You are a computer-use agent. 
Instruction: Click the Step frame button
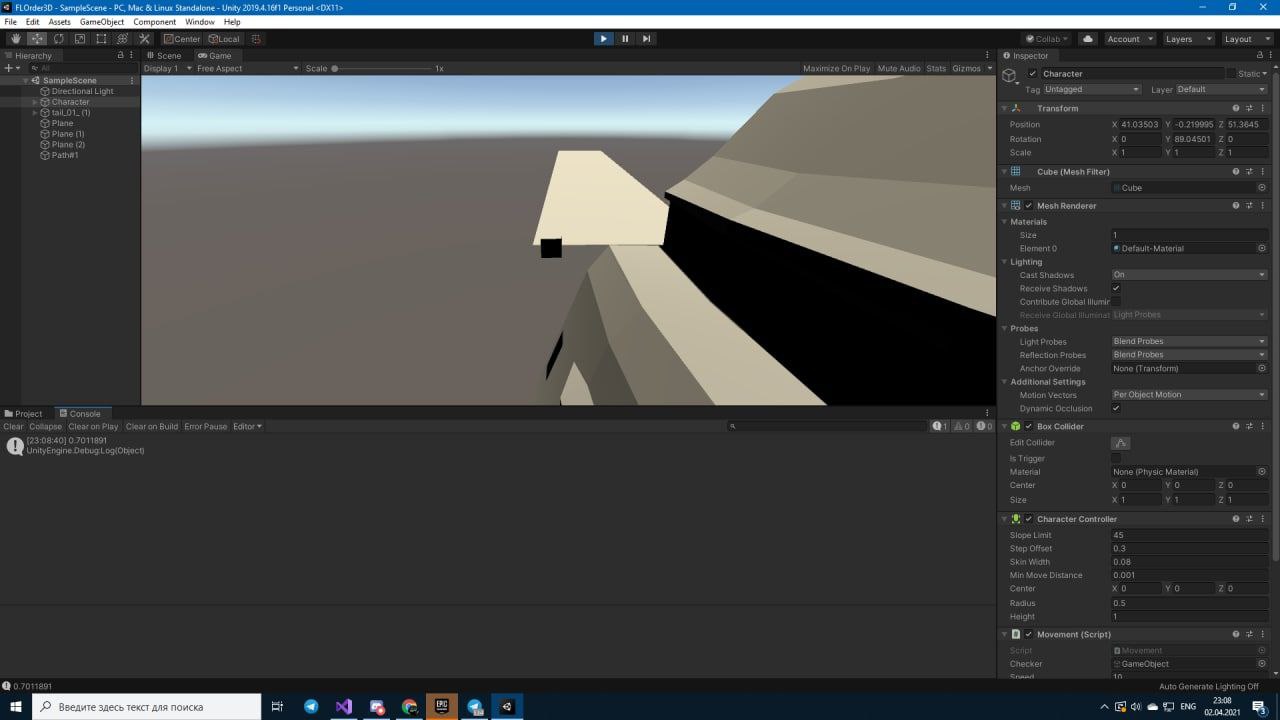pos(646,39)
